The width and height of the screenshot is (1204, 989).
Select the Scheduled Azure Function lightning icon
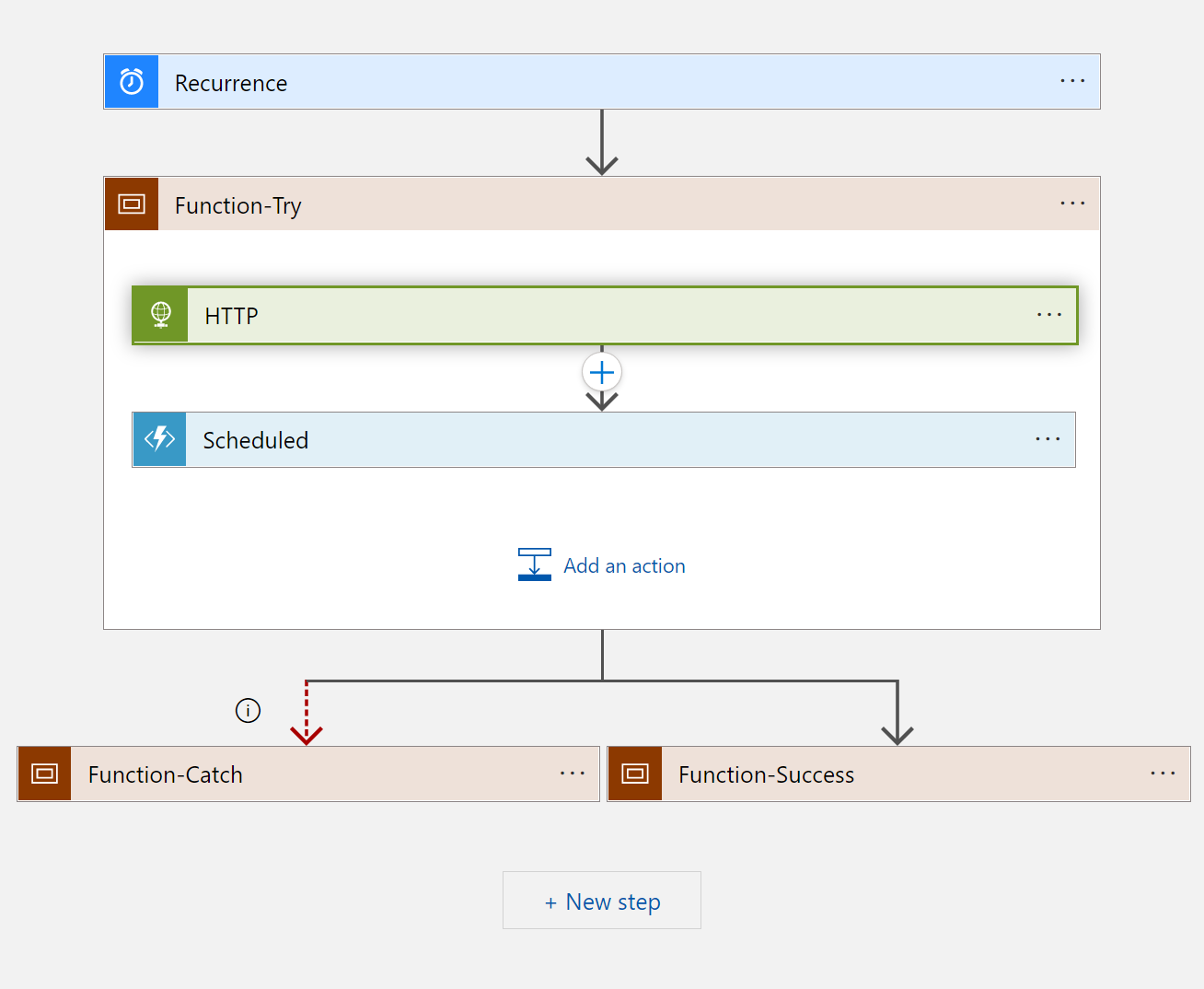click(x=159, y=439)
